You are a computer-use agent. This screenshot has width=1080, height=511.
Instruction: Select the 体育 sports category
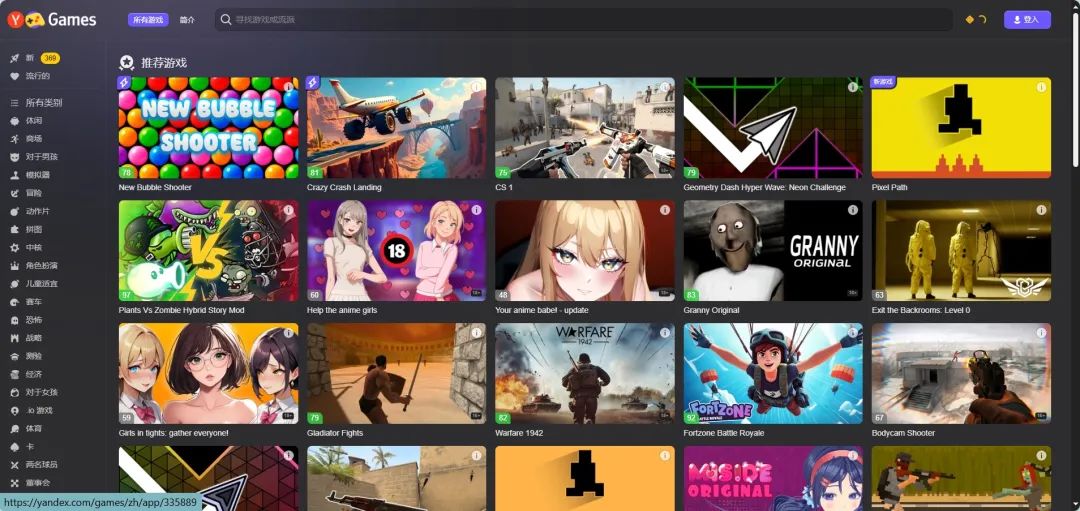26,428
